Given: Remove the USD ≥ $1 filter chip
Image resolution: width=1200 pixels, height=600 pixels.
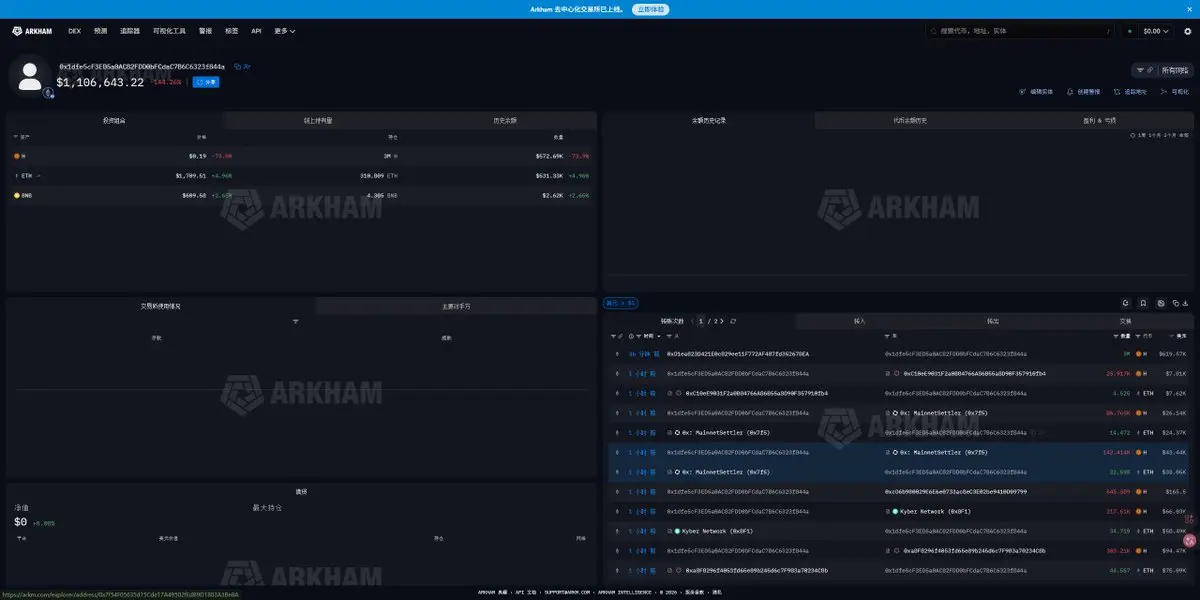Looking at the screenshot, I should click(620, 303).
